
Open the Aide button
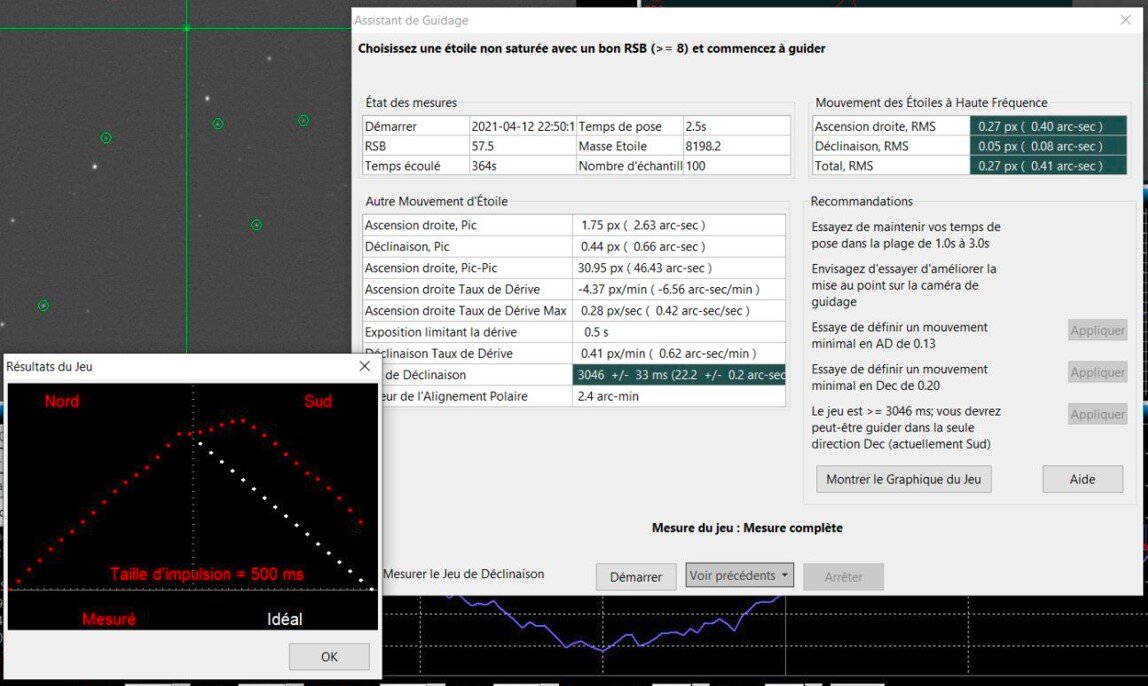click(1083, 480)
